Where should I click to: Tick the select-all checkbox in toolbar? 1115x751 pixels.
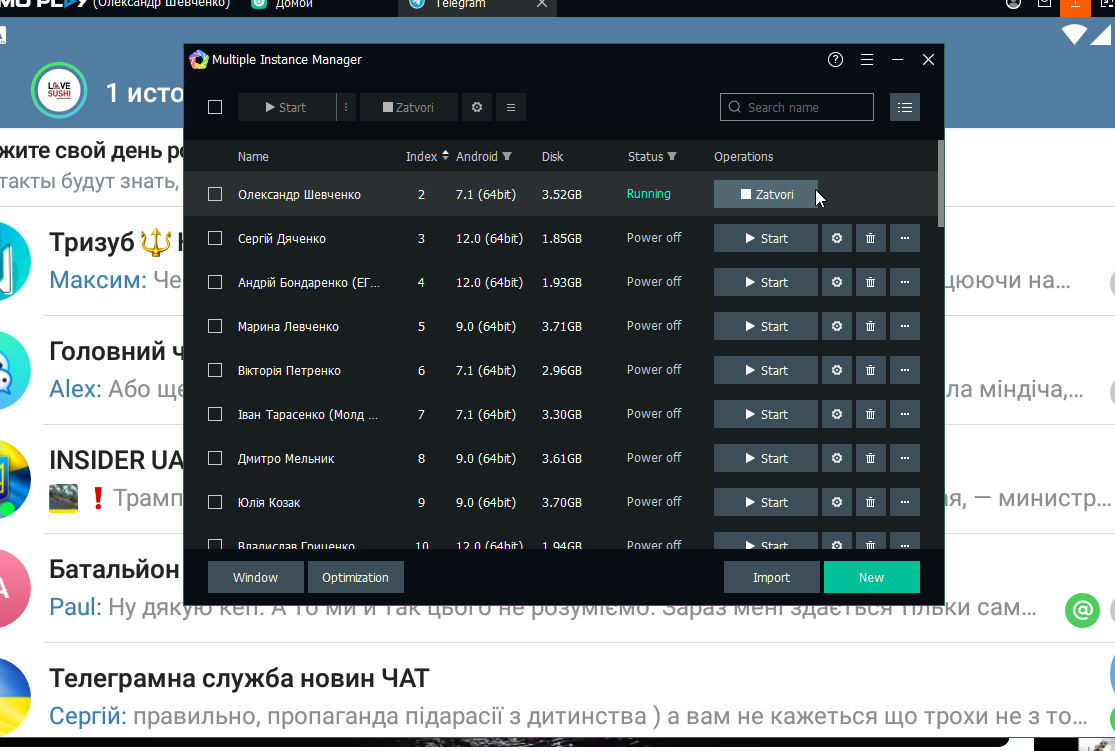tap(215, 107)
